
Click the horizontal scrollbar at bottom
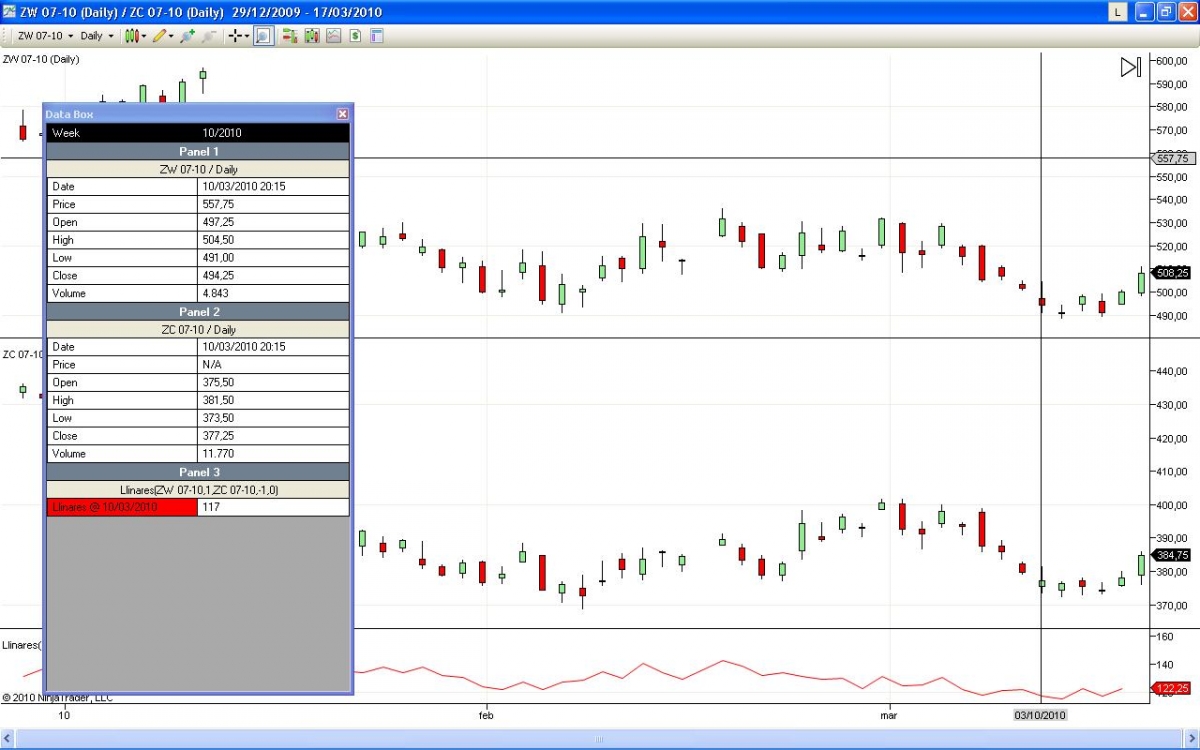(x=600, y=739)
